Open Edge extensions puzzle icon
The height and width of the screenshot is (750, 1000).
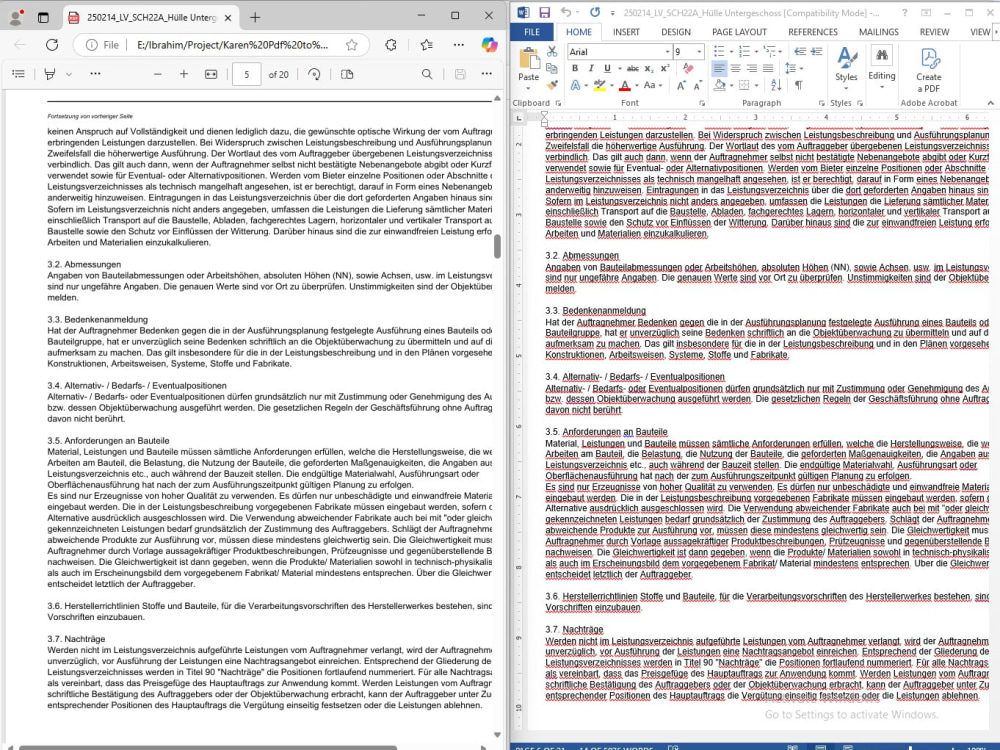pyautogui.click(x=391, y=45)
